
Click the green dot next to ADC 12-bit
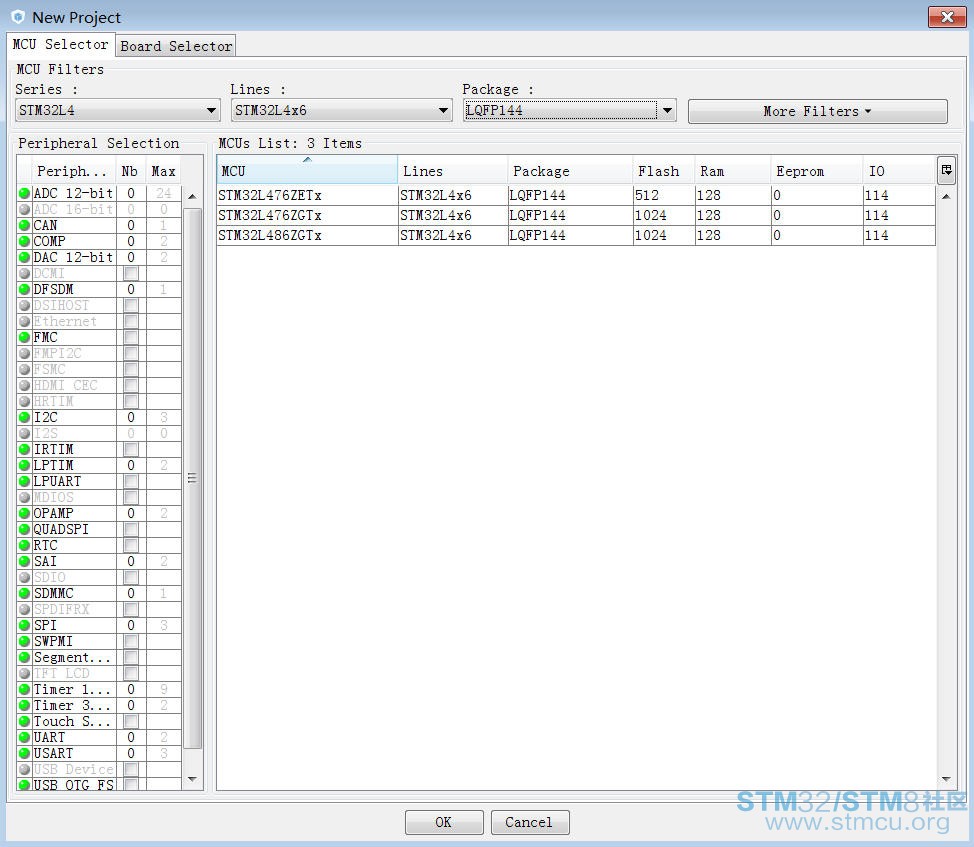[24, 193]
